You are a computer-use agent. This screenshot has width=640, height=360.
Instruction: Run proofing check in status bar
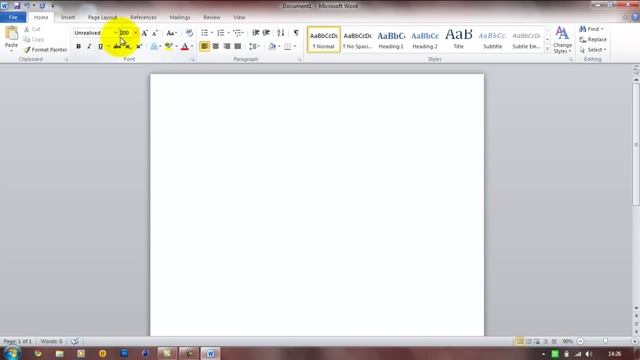pos(75,341)
